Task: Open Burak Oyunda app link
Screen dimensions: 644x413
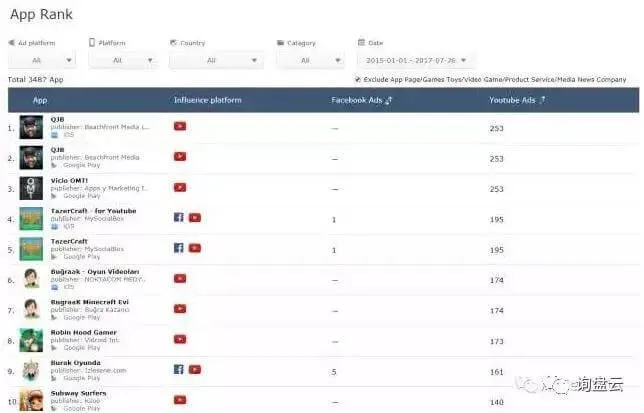Action: pyautogui.click(x=75, y=363)
